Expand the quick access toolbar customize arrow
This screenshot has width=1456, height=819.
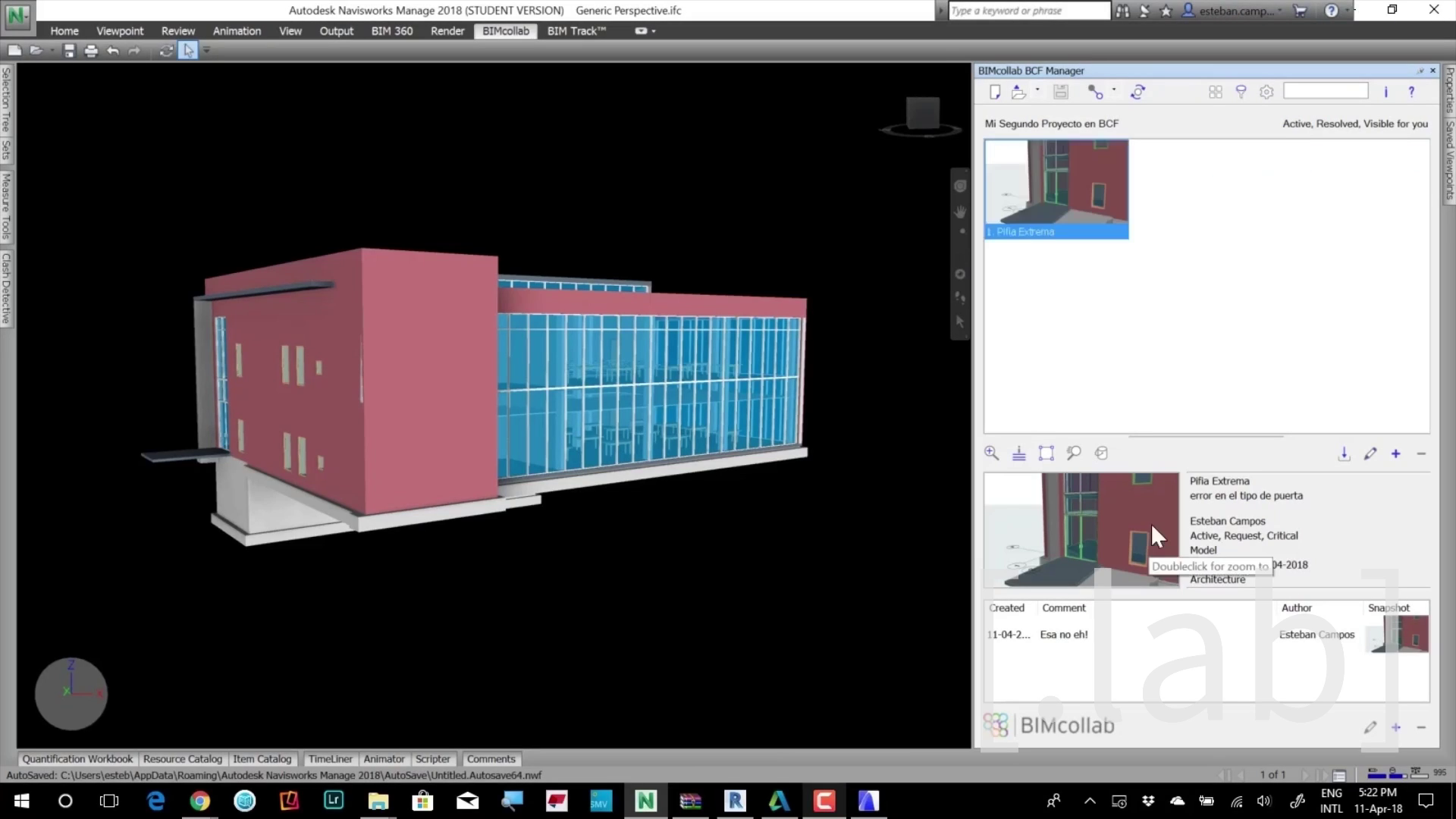pyautogui.click(x=206, y=51)
